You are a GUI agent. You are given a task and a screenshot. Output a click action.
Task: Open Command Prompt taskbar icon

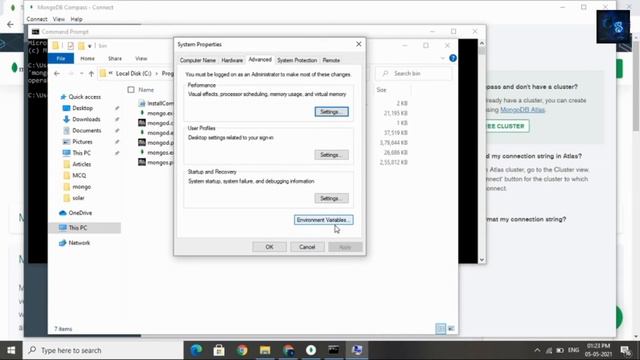coord(333,350)
